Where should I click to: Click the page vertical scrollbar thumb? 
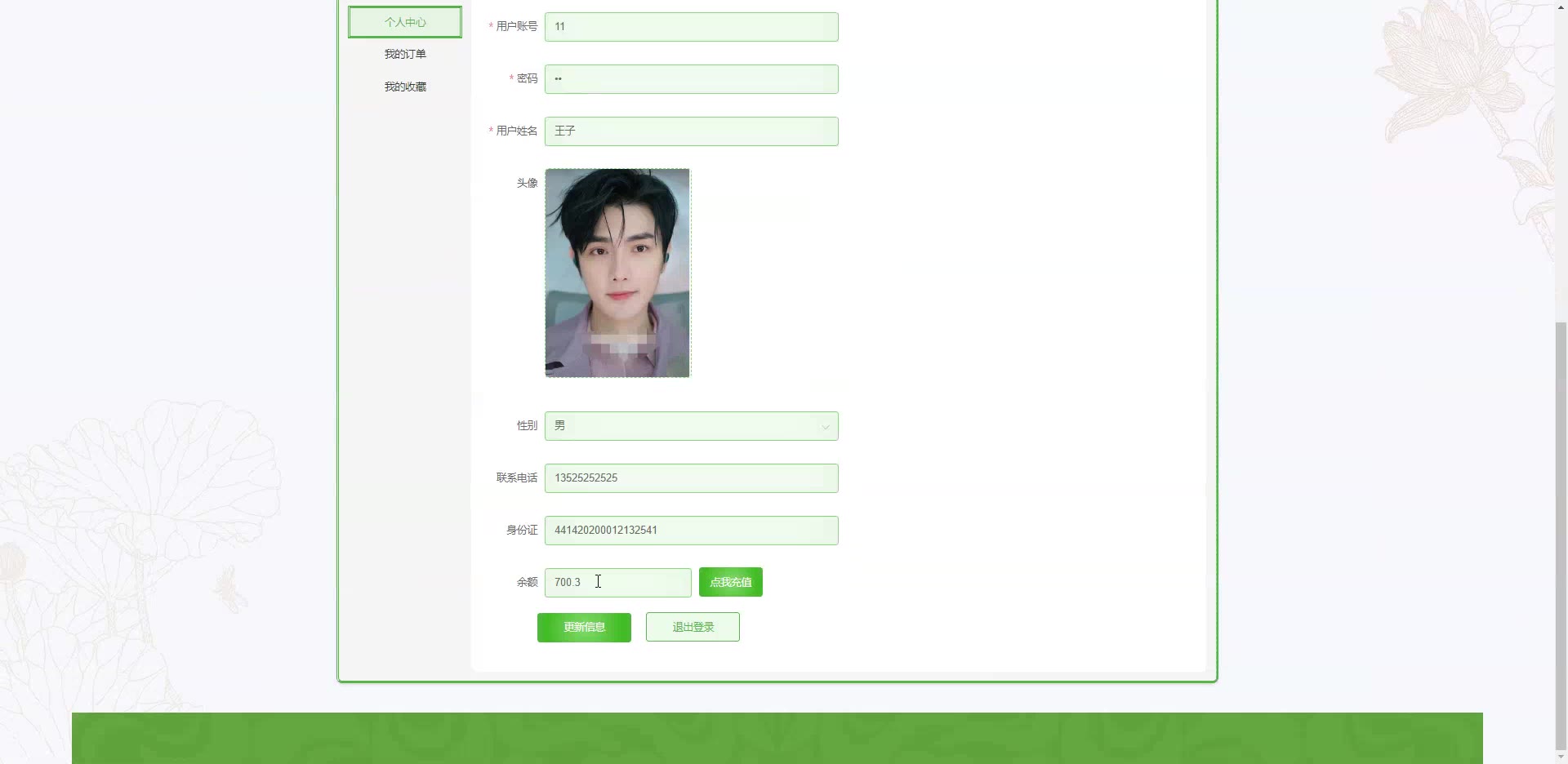point(1561,535)
